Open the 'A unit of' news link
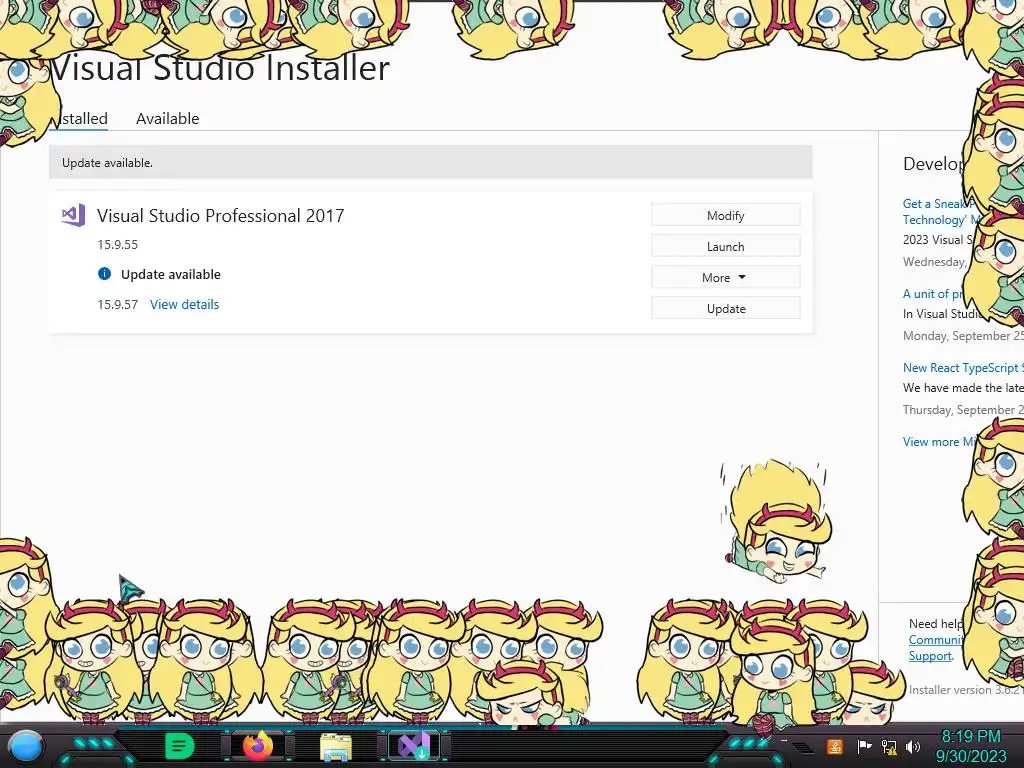The height and width of the screenshot is (768, 1024). coord(932,294)
